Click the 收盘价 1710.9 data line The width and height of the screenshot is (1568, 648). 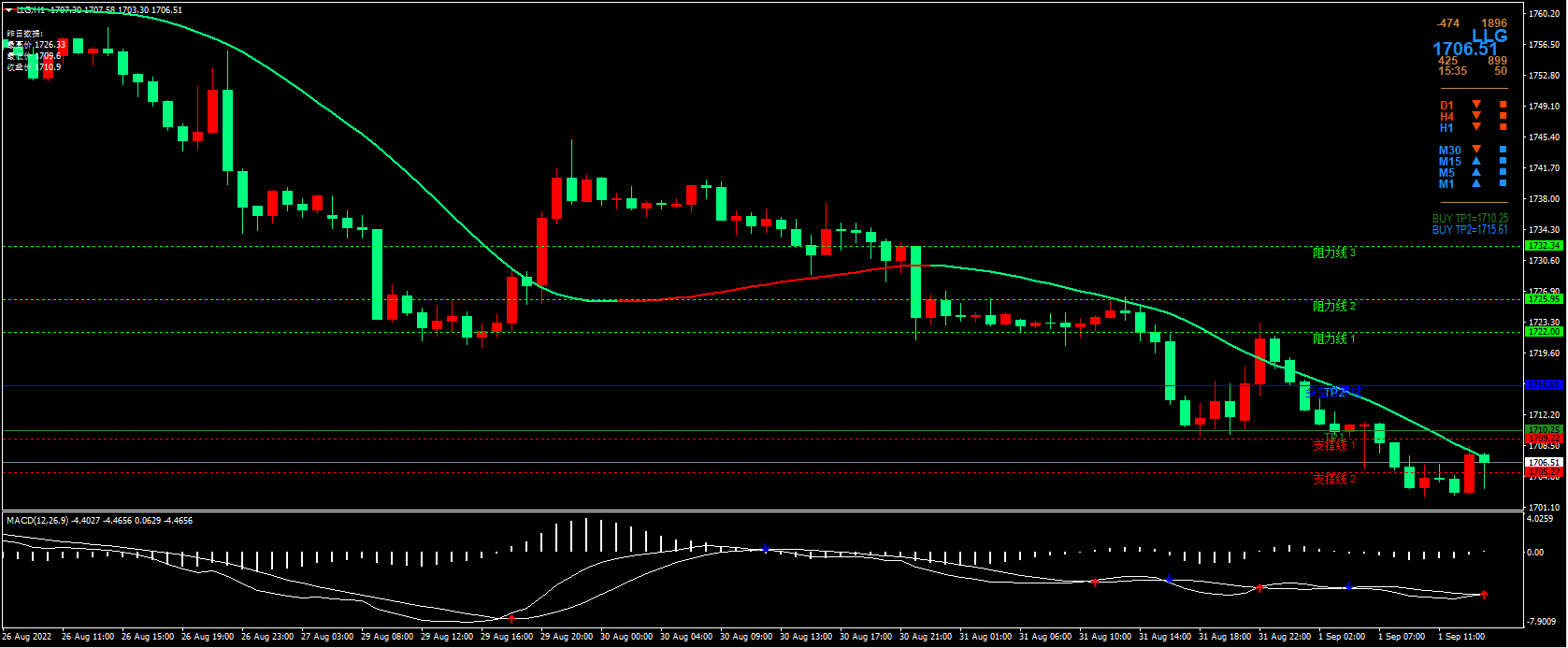(34, 67)
